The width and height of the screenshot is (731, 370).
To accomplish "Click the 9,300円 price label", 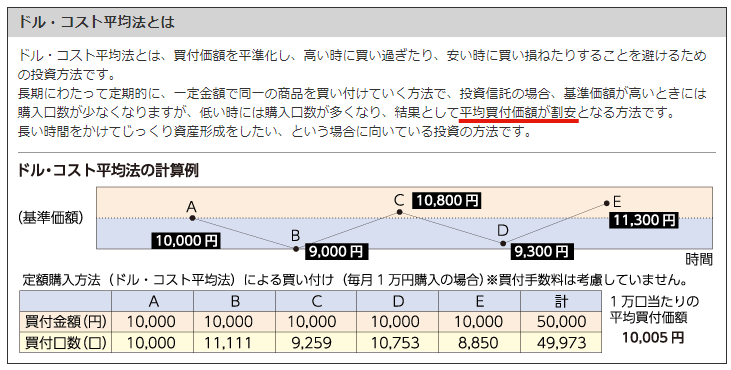I will coord(541,252).
